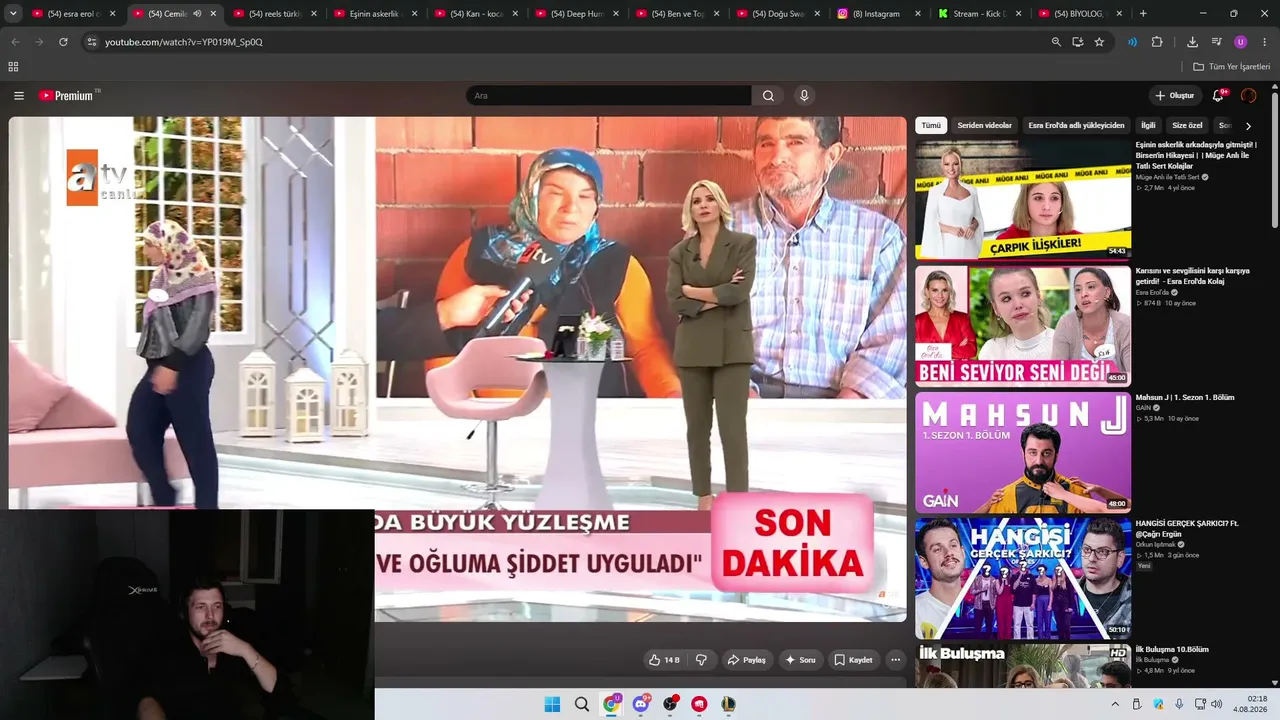
Task: Open the browser extensions puzzle icon
Action: point(1157,42)
